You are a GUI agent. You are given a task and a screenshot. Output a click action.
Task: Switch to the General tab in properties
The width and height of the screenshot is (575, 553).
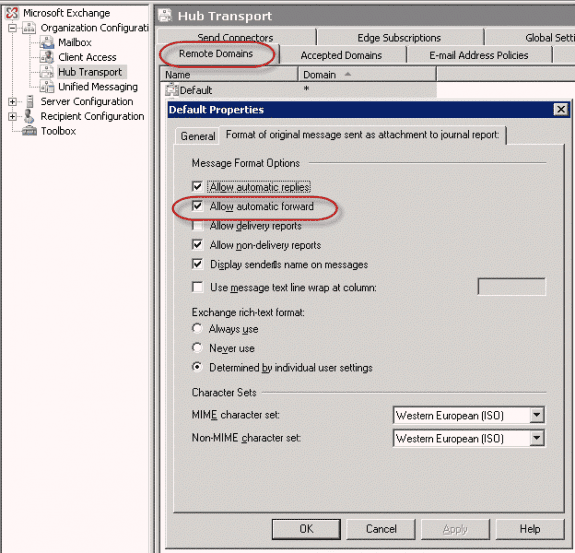[x=198, y=136]
